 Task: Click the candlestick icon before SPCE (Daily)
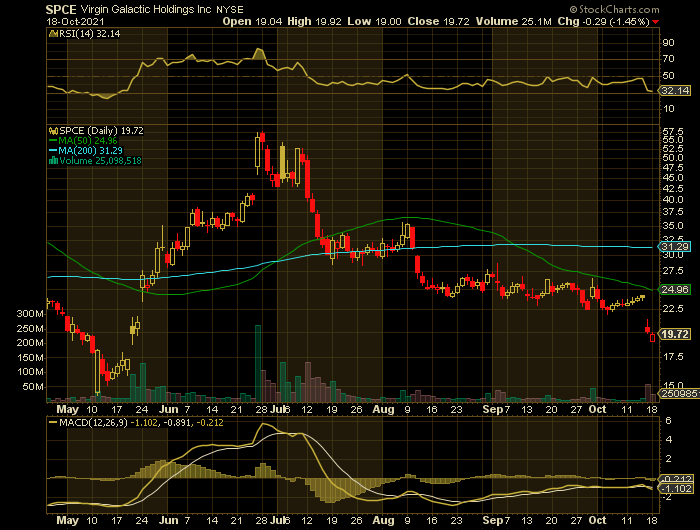(x=53, y=131)
